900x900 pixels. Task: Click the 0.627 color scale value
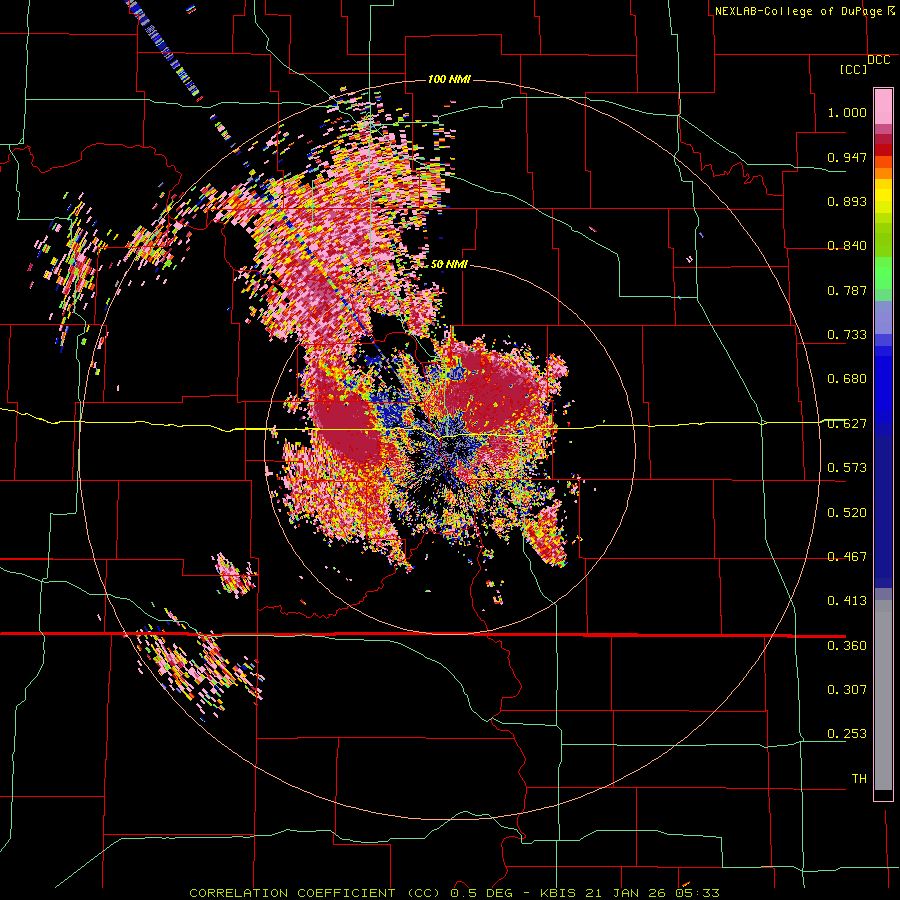[x=847, y=424]
